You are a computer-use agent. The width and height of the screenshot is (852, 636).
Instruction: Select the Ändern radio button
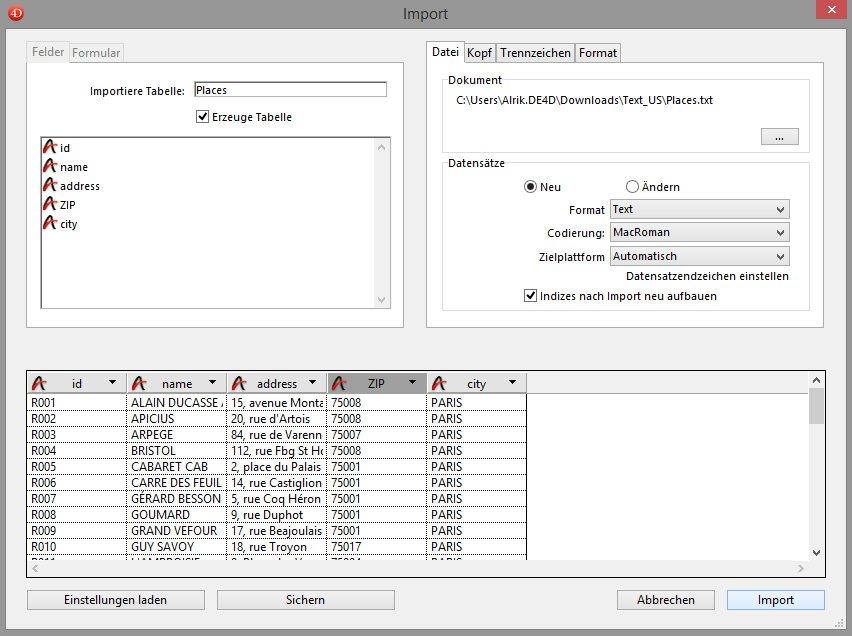coord(632,187)
